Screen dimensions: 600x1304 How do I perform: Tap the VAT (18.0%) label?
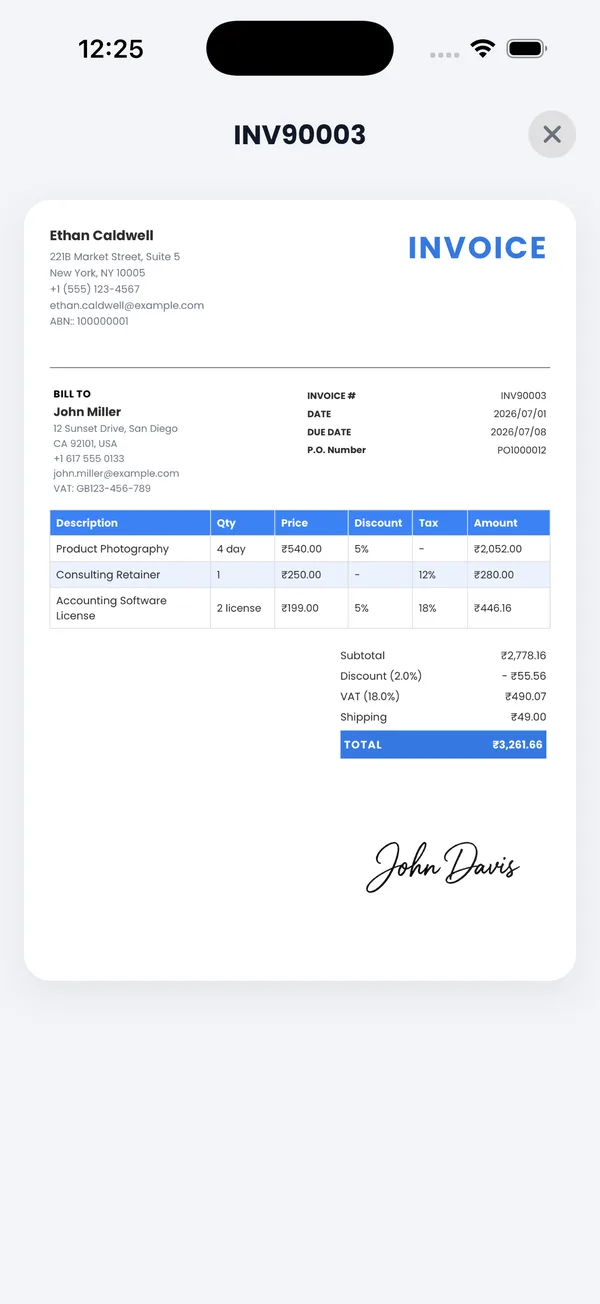tap(370, 696)
